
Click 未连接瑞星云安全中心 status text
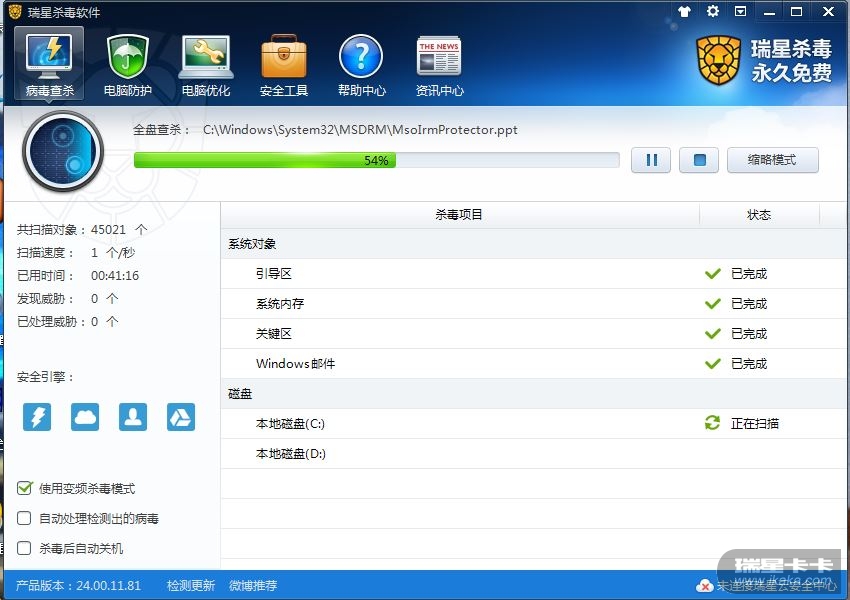[776, 585]
